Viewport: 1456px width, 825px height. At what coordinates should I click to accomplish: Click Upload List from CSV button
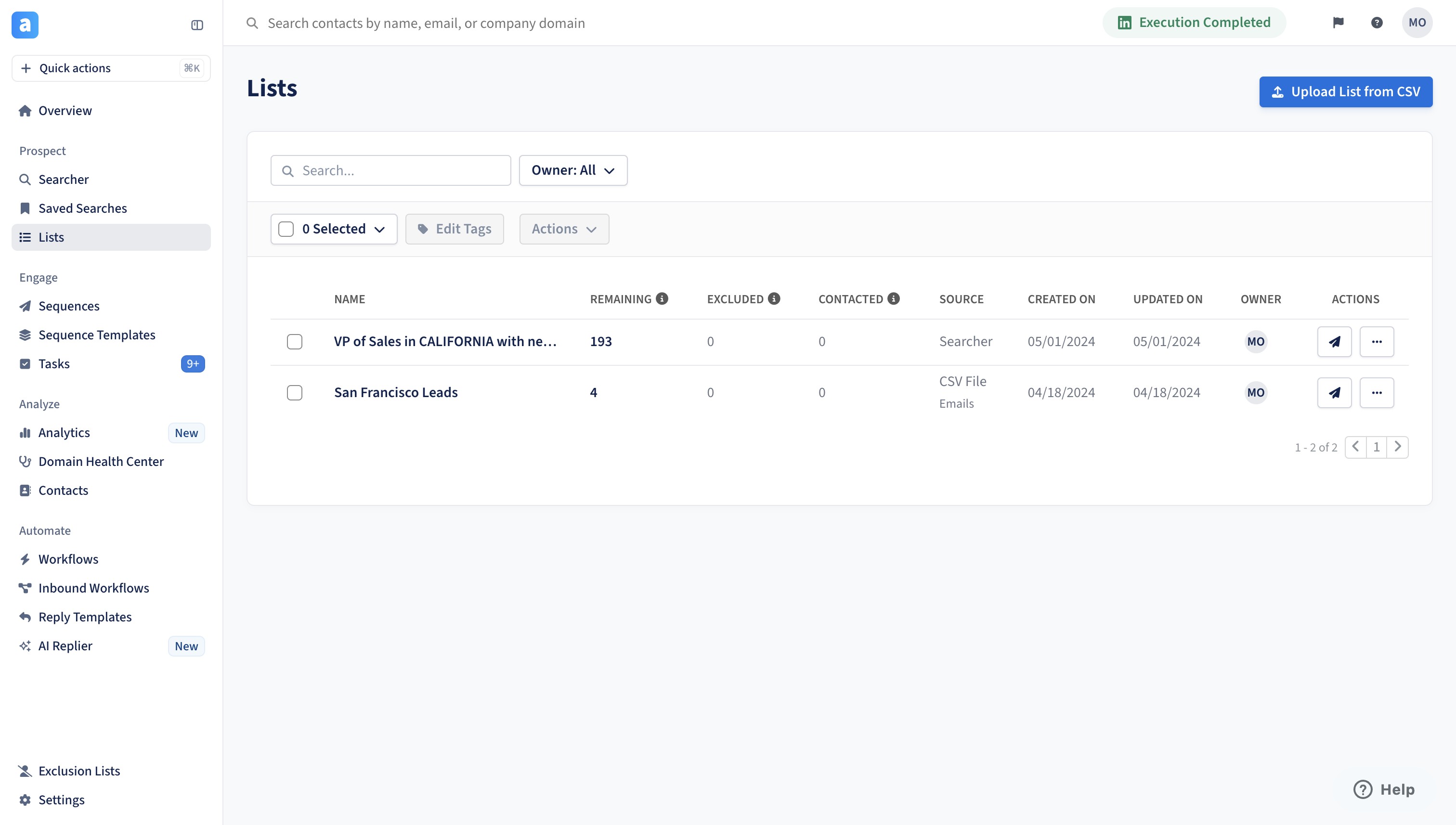pos(1345,92)
